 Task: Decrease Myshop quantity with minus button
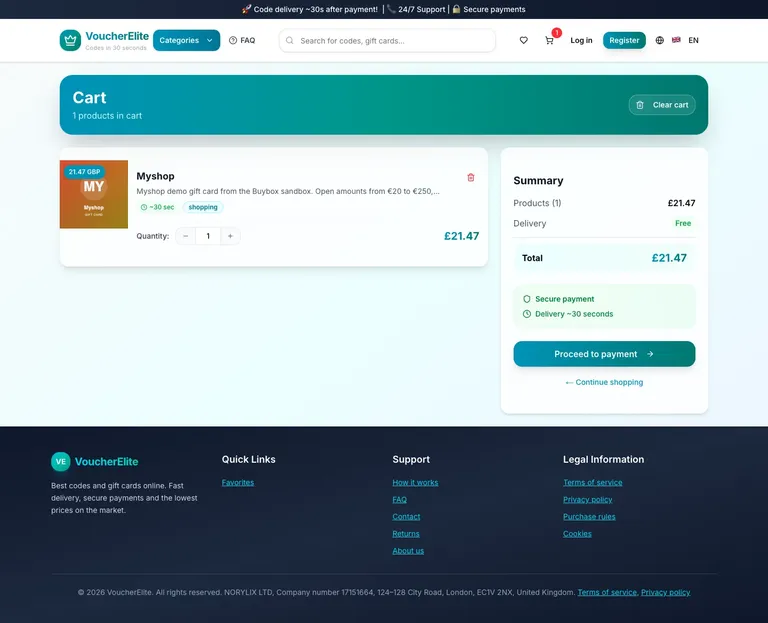coord(186,236)
